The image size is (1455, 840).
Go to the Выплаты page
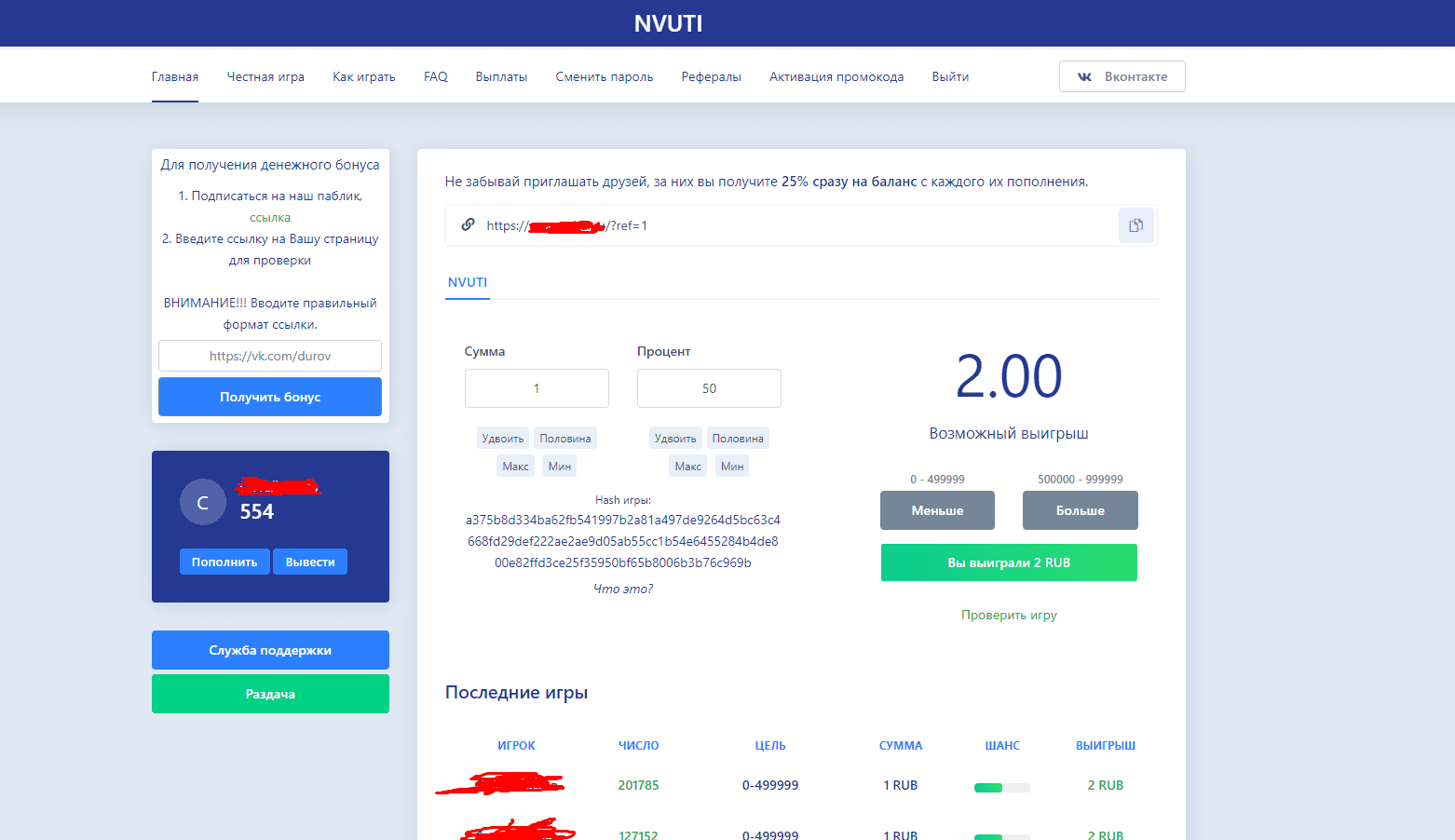[501, 76]
